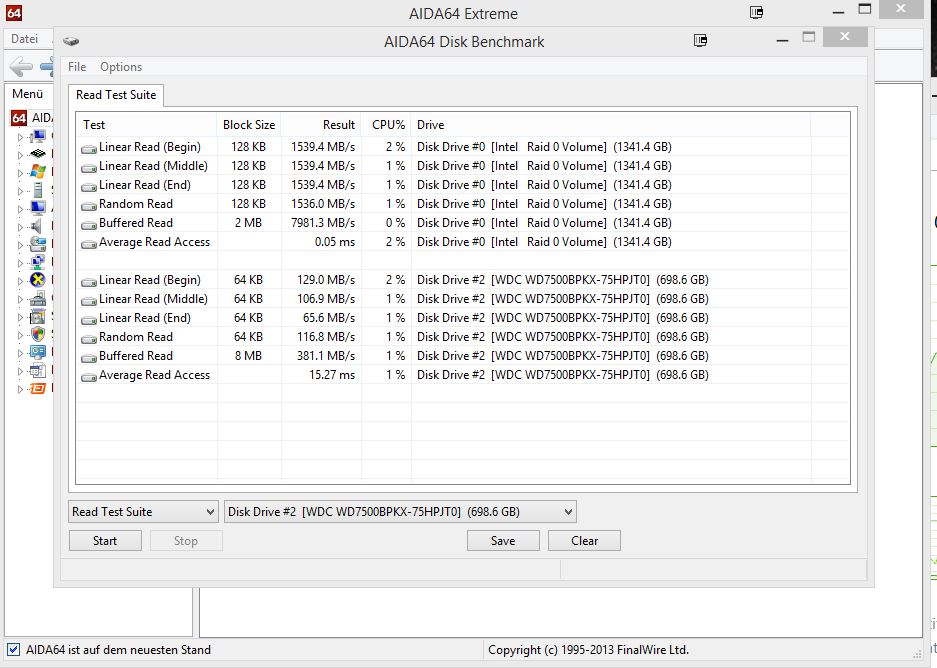
Task: Click the 64 app icon in AIDA64 Extreme title bar
Action: coord(14,13)
